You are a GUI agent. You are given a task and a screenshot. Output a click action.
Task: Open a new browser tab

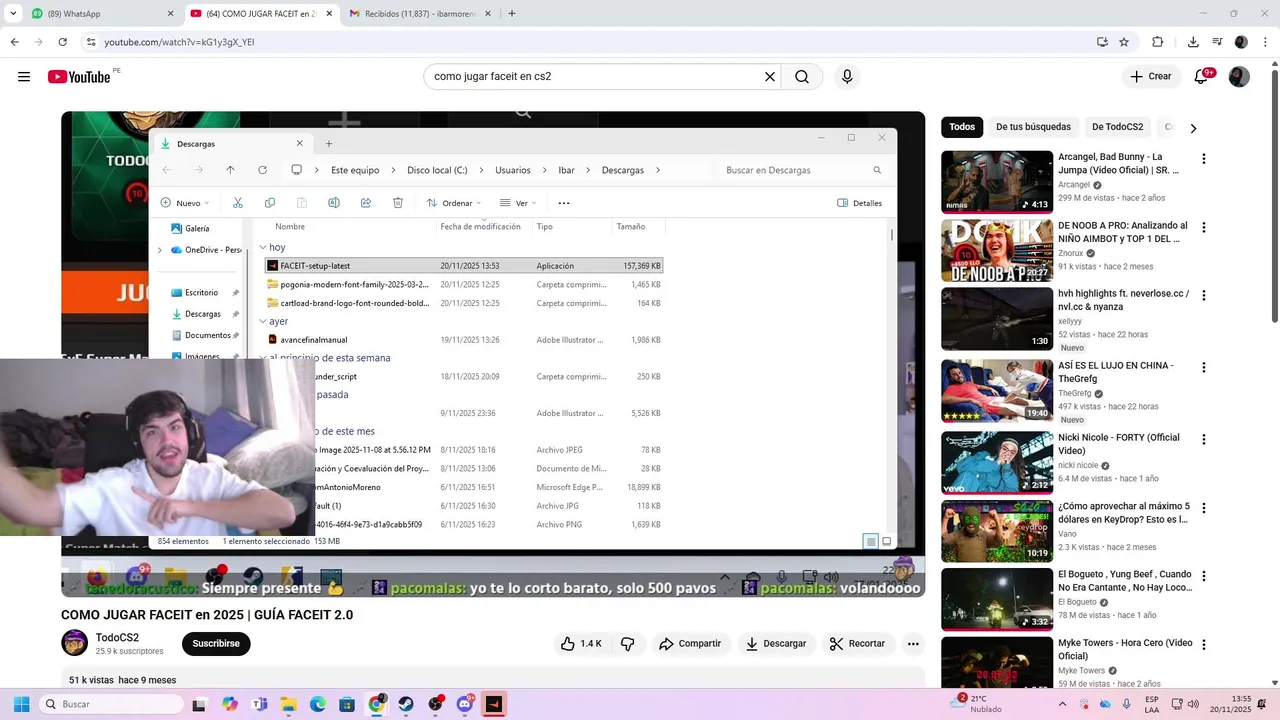click(x=512, y=14)
